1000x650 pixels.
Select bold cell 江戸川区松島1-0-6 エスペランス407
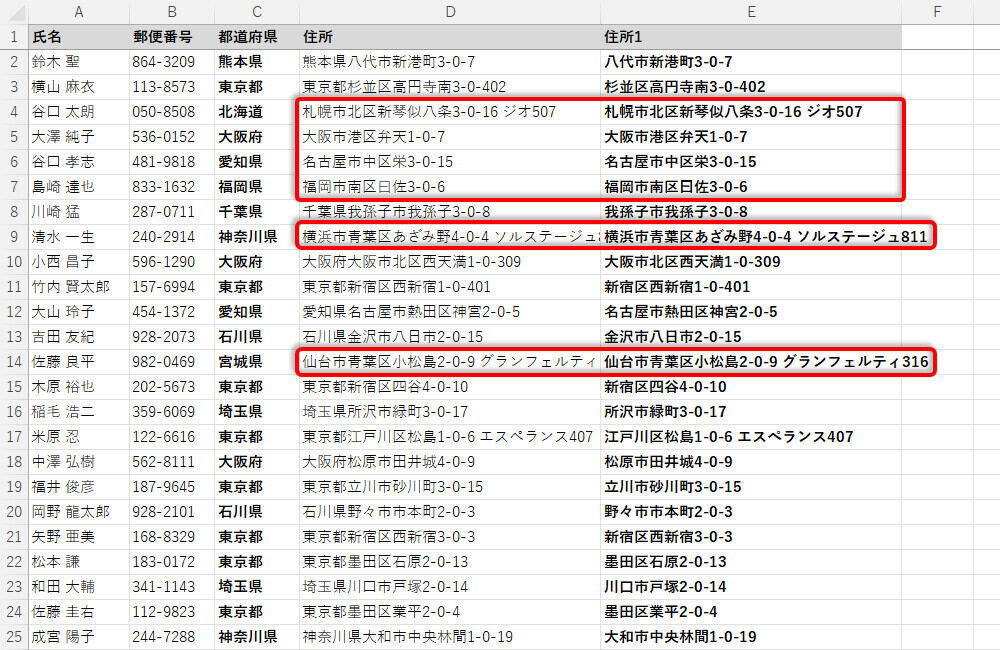tap(751, 437)
